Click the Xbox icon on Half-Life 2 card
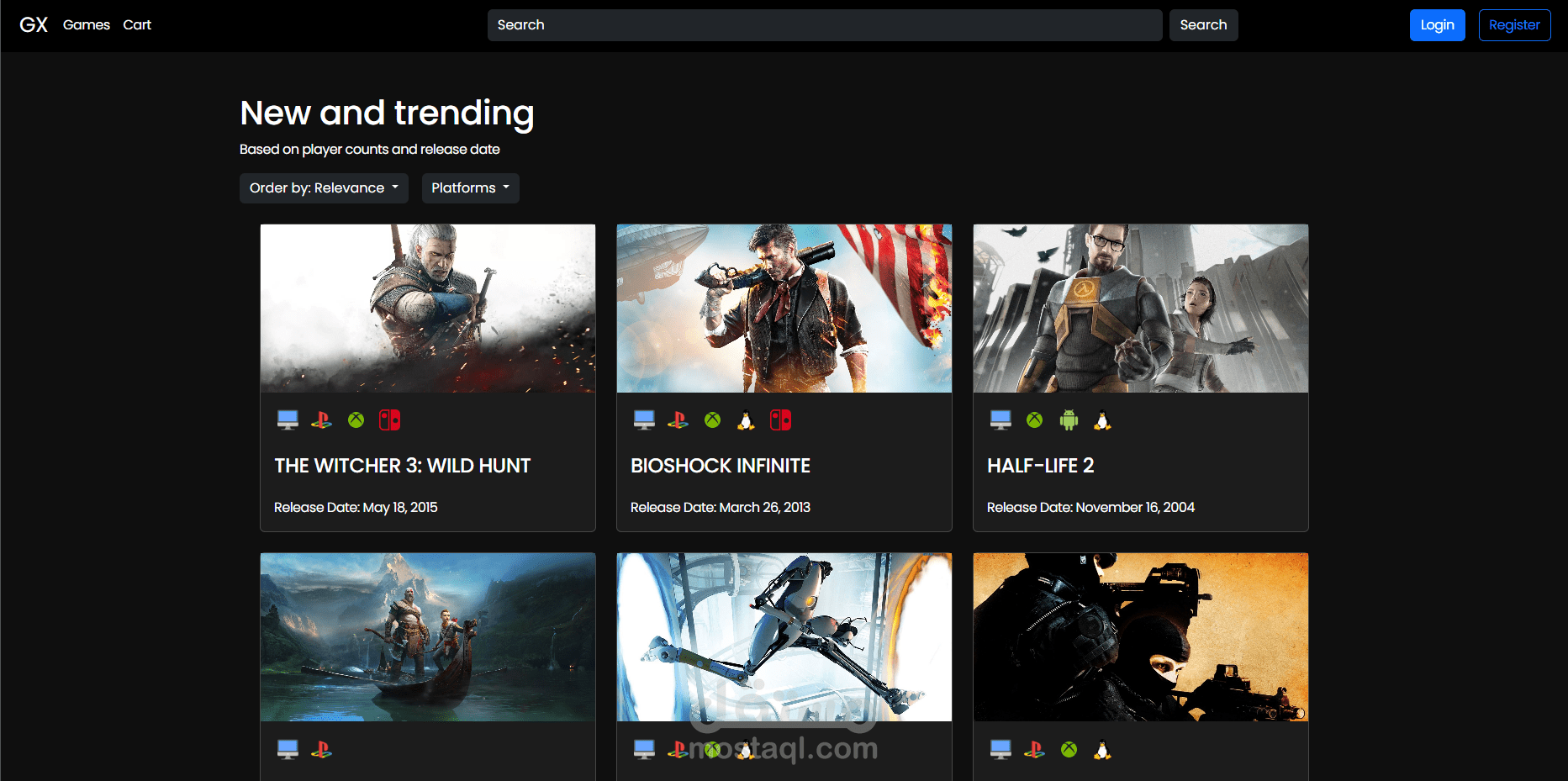Image resolution: width=1568 pixels, height=781 pixels. 1034,420
